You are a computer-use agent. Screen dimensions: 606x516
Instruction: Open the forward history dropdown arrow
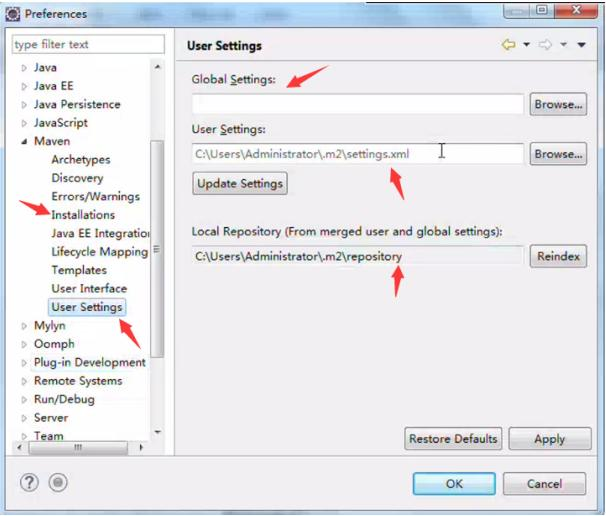[563, 45]
